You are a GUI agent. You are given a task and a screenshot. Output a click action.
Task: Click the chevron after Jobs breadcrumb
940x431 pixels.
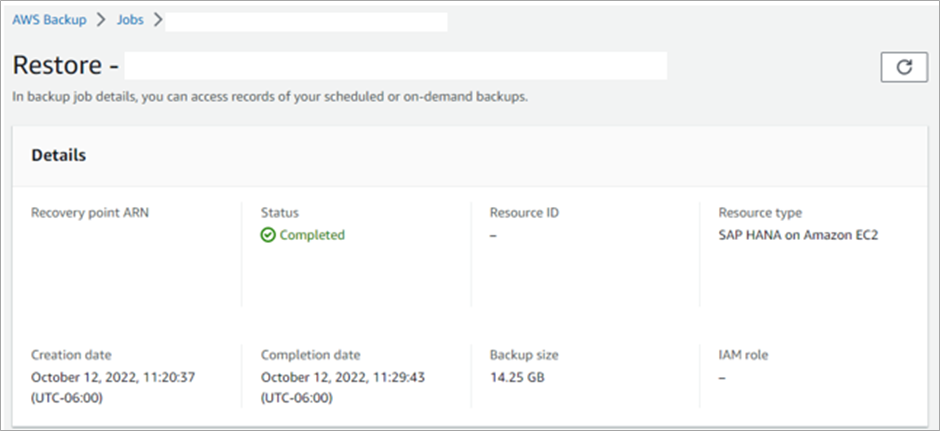pos(158,20)
